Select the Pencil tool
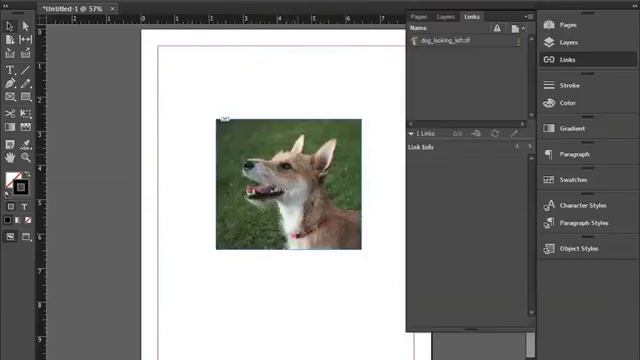640x360 pixels. (25, 84)
